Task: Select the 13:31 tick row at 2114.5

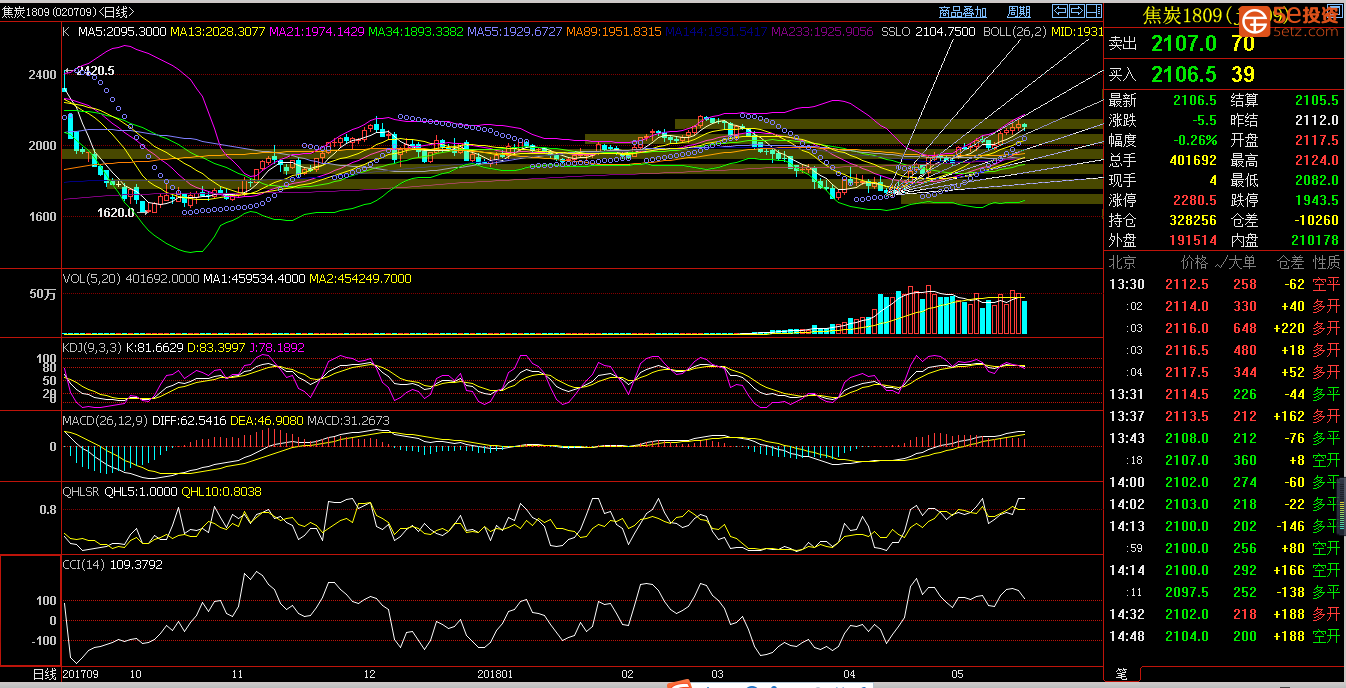Action: [1224, 394]
